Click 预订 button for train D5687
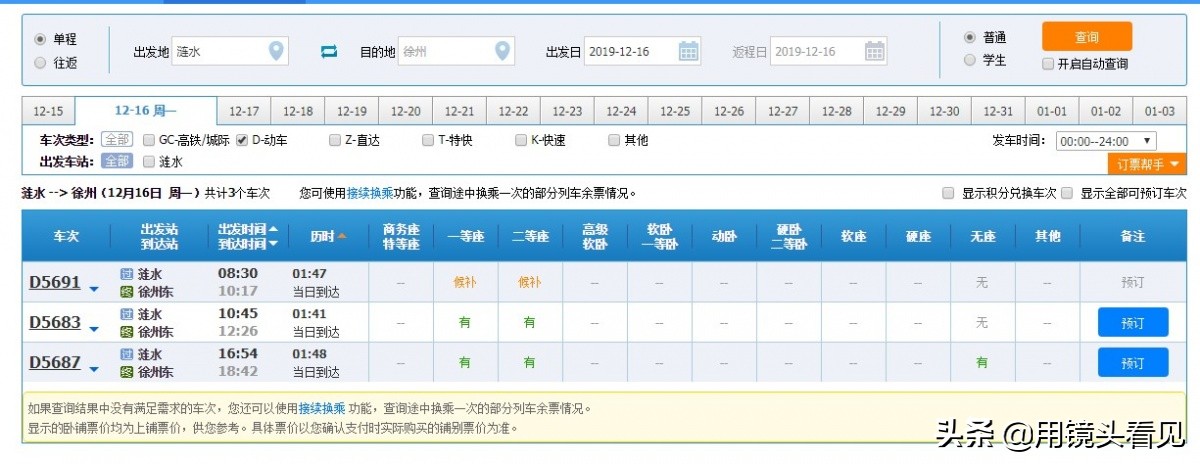 (1132, 362)
